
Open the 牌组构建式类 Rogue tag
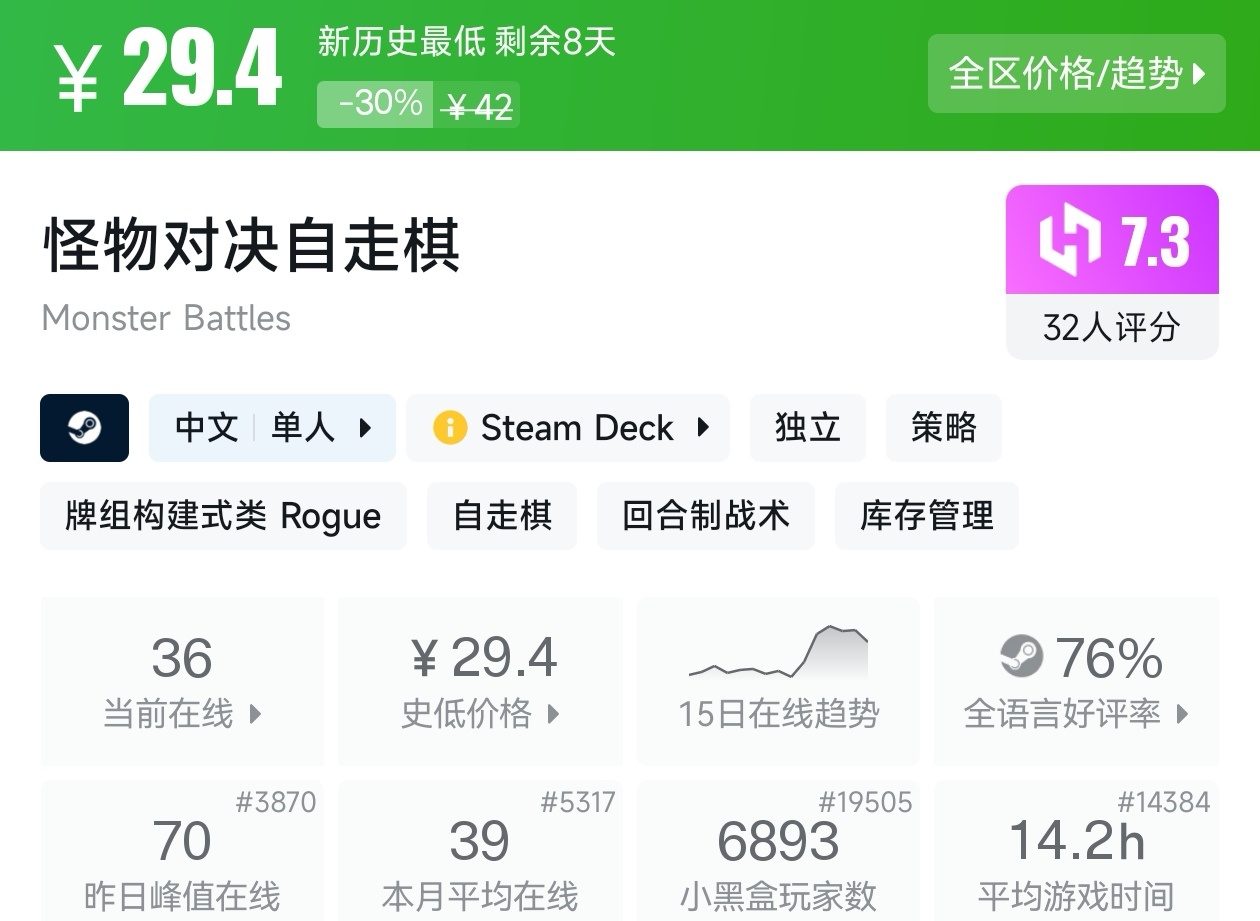pos(223,516)
